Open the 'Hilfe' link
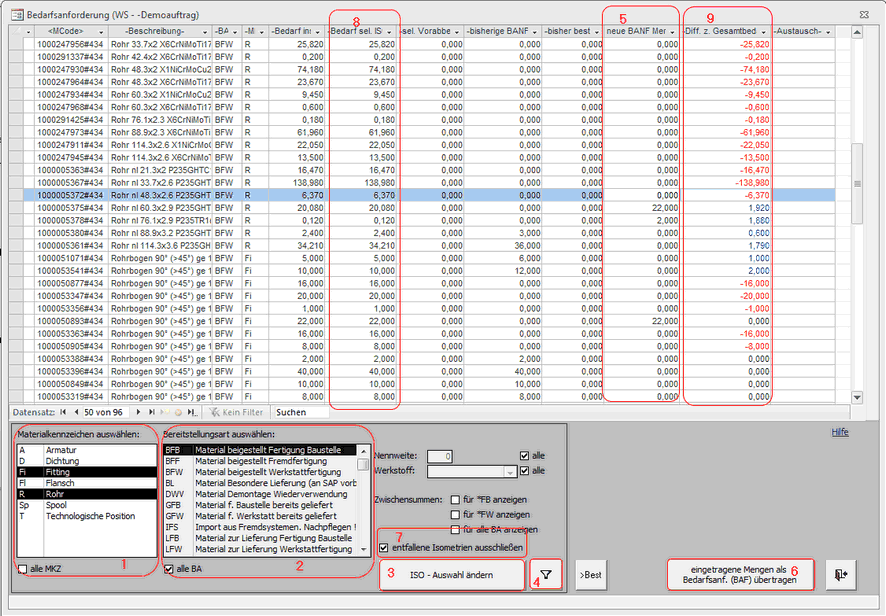This screenshot has width=886, height=616. click(x=841, y=432)
